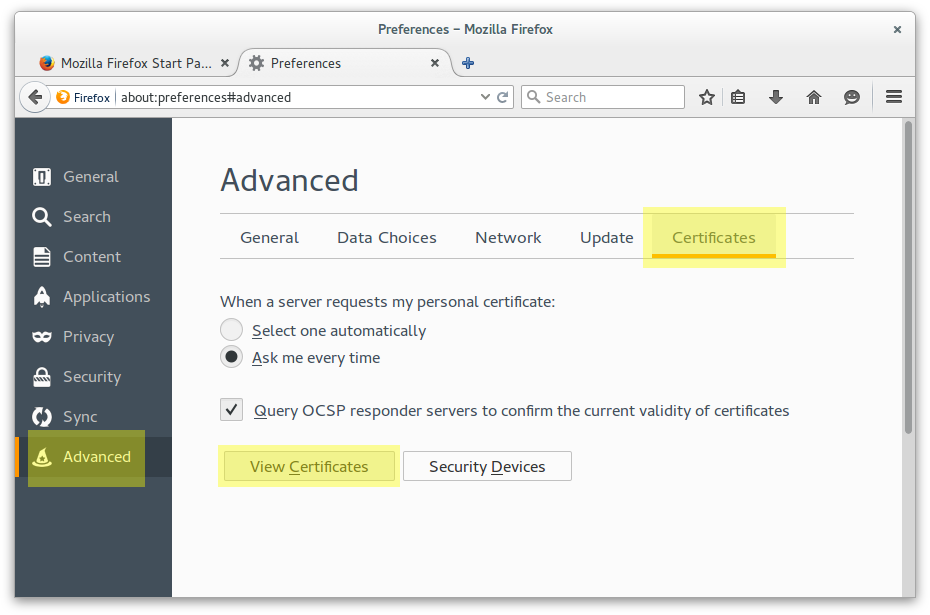Open Security preferences in sidebar
The width and height of the screenshot is (930, 615).
click(94, 377)
